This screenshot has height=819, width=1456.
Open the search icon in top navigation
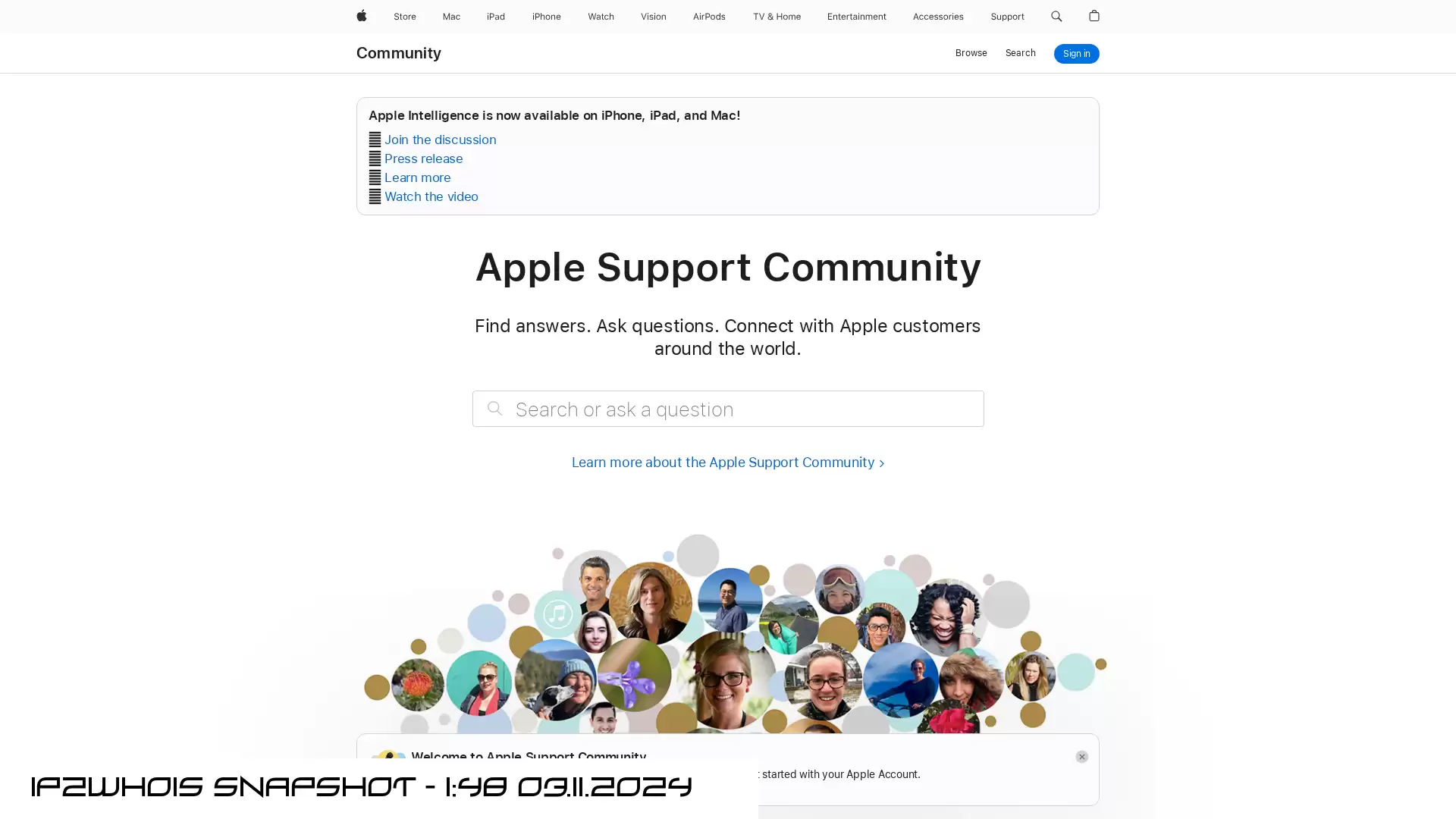click(1056, 16)
